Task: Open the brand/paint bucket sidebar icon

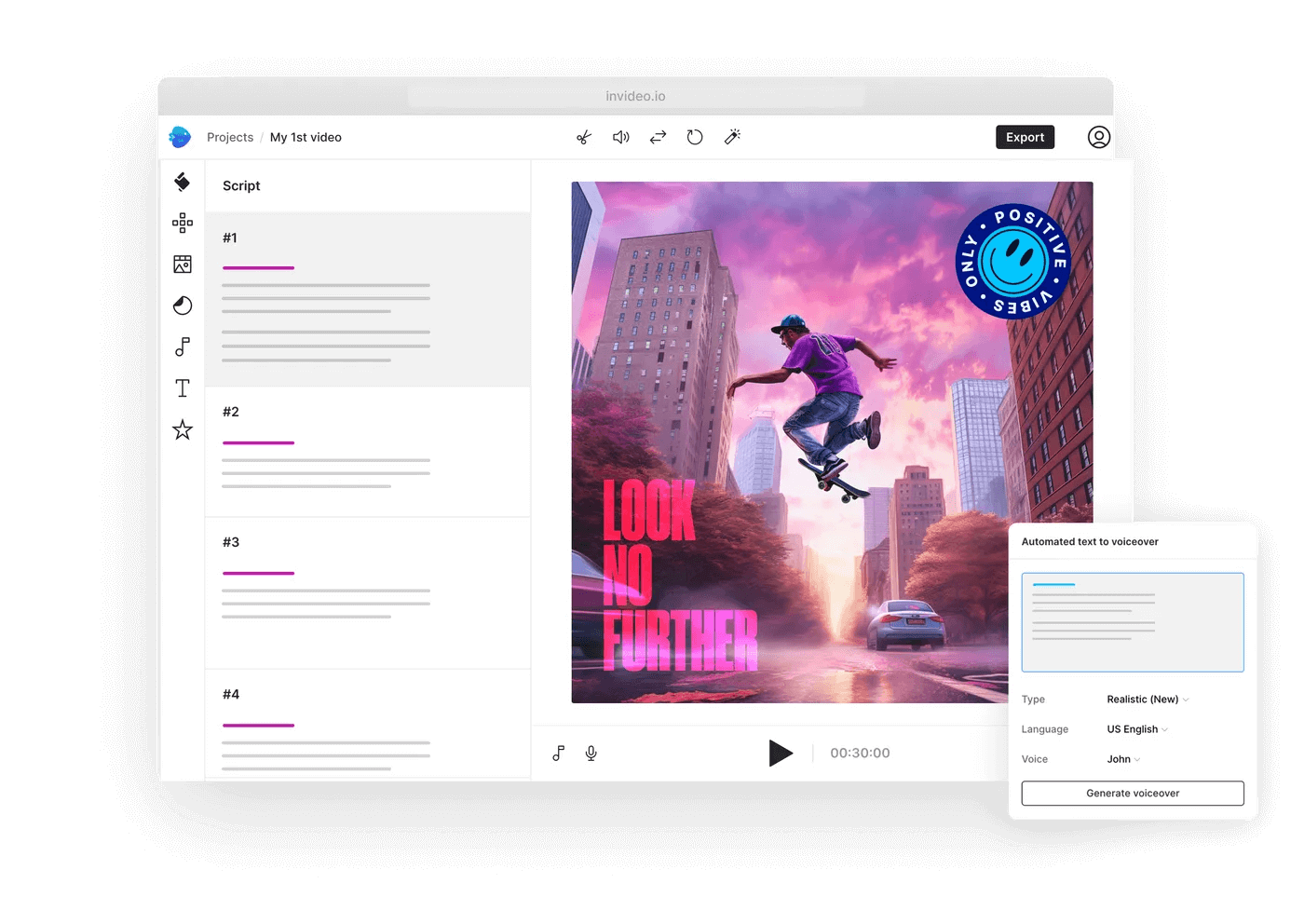Action: coord(183,182)
